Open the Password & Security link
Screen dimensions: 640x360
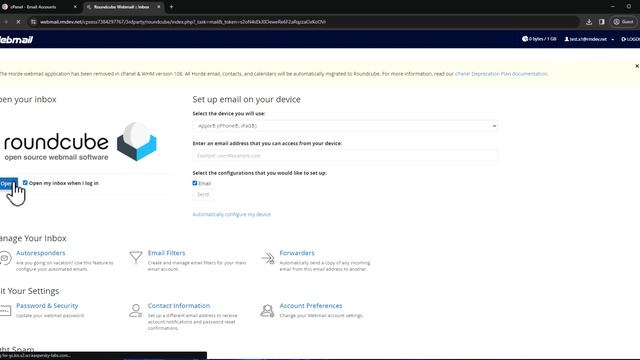click(47, 306)
